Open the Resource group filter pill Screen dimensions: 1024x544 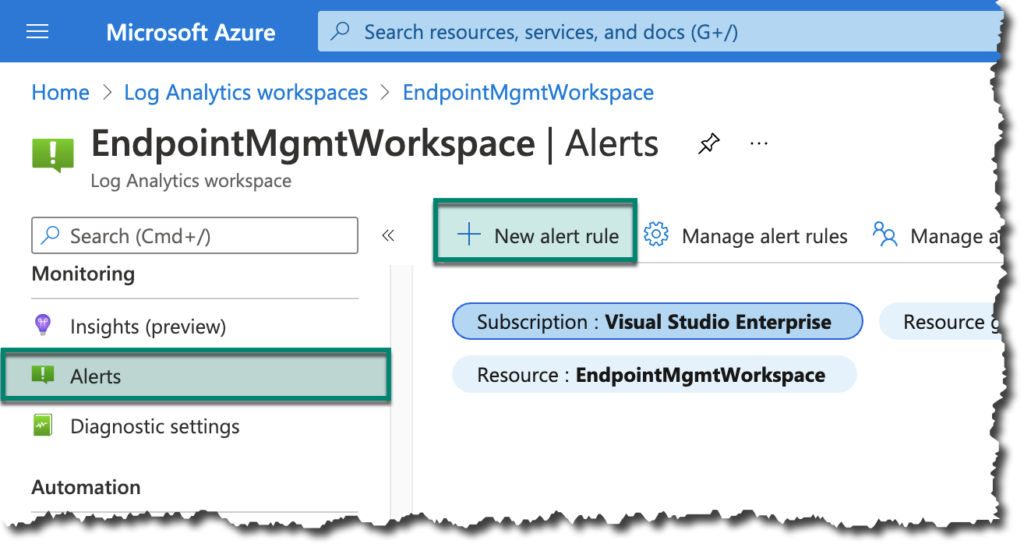coord(940,321)
